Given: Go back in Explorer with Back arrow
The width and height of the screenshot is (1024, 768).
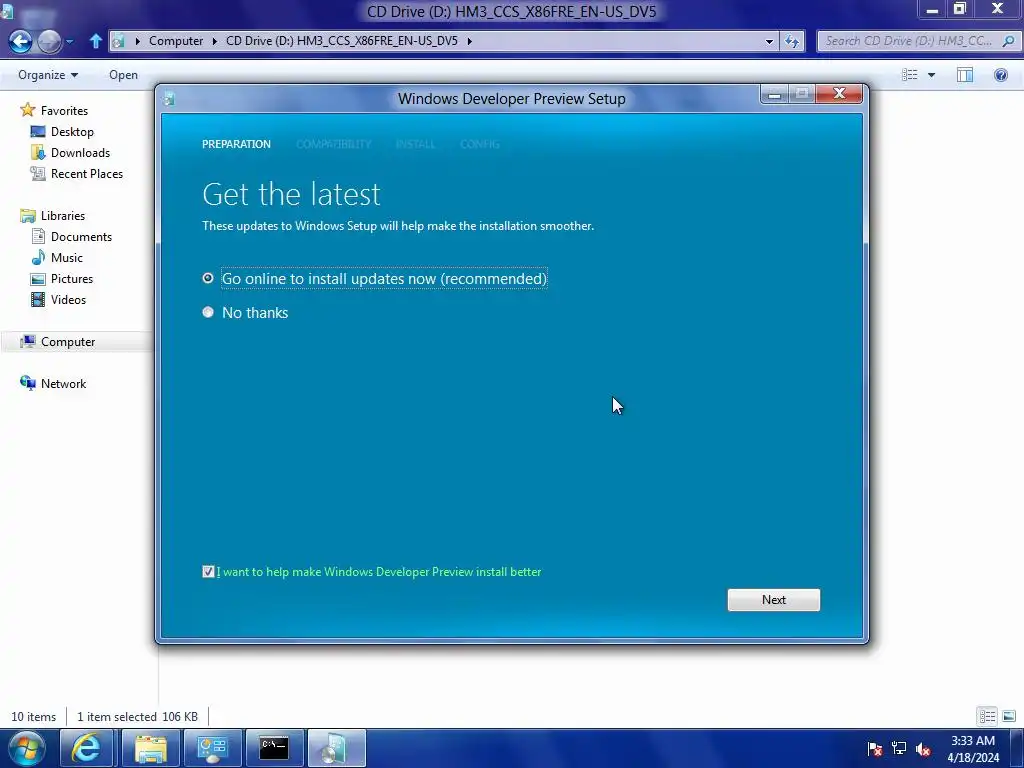Looking at the screenshot, I should 20,41.
